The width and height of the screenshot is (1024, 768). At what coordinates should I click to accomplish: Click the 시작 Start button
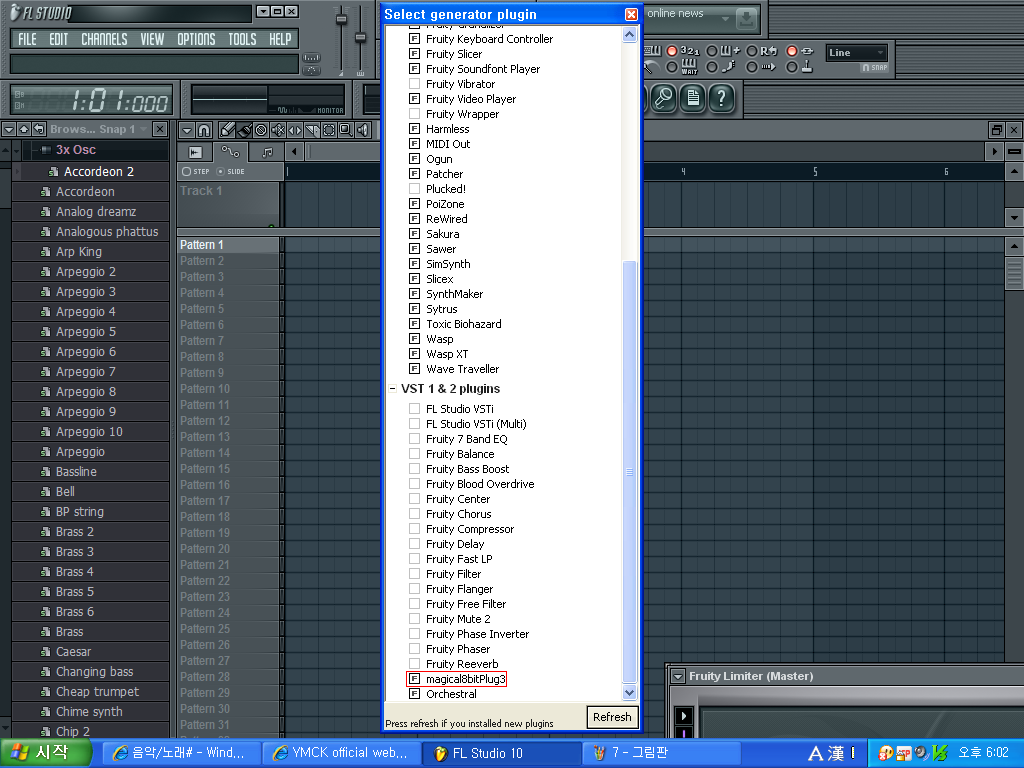coord(44,753)
